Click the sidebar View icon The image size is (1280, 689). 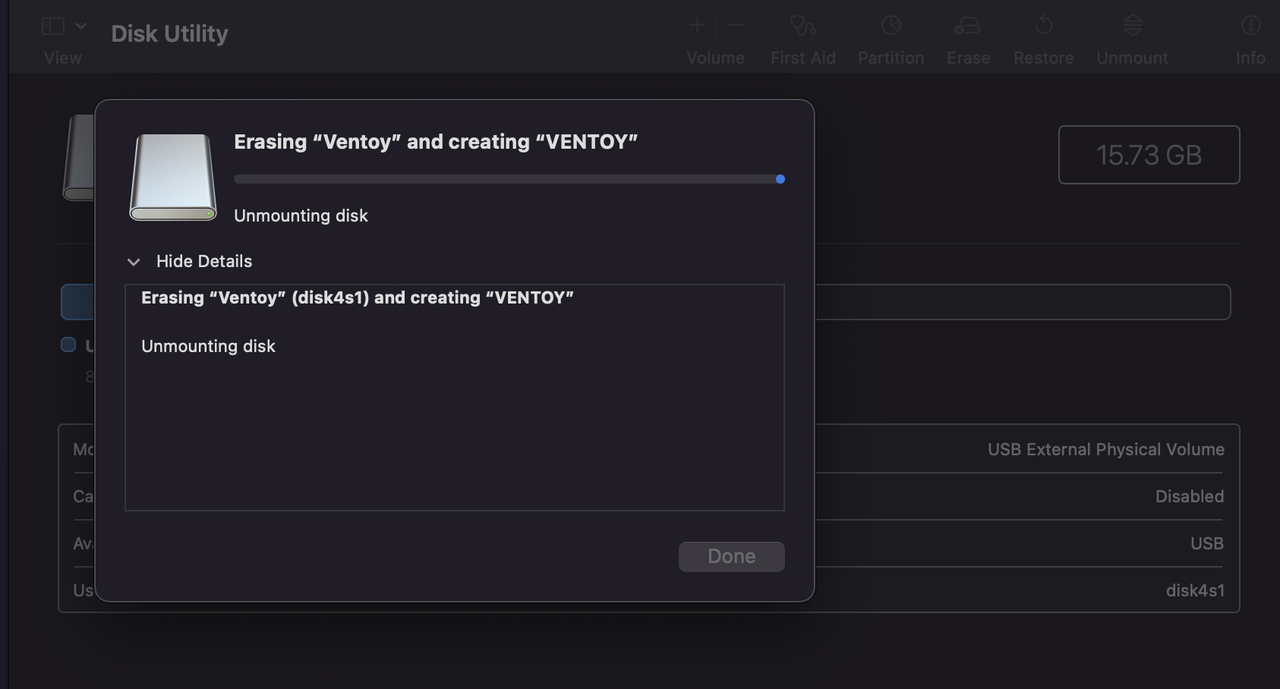pos(53,27)
